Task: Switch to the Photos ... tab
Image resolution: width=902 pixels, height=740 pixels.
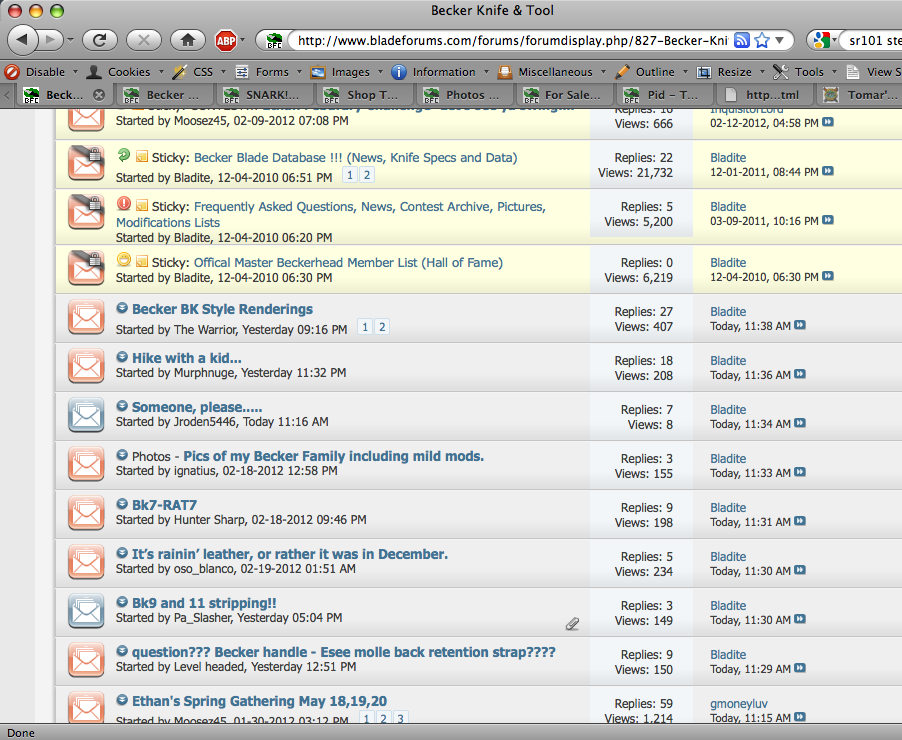Action: point(465,95)
